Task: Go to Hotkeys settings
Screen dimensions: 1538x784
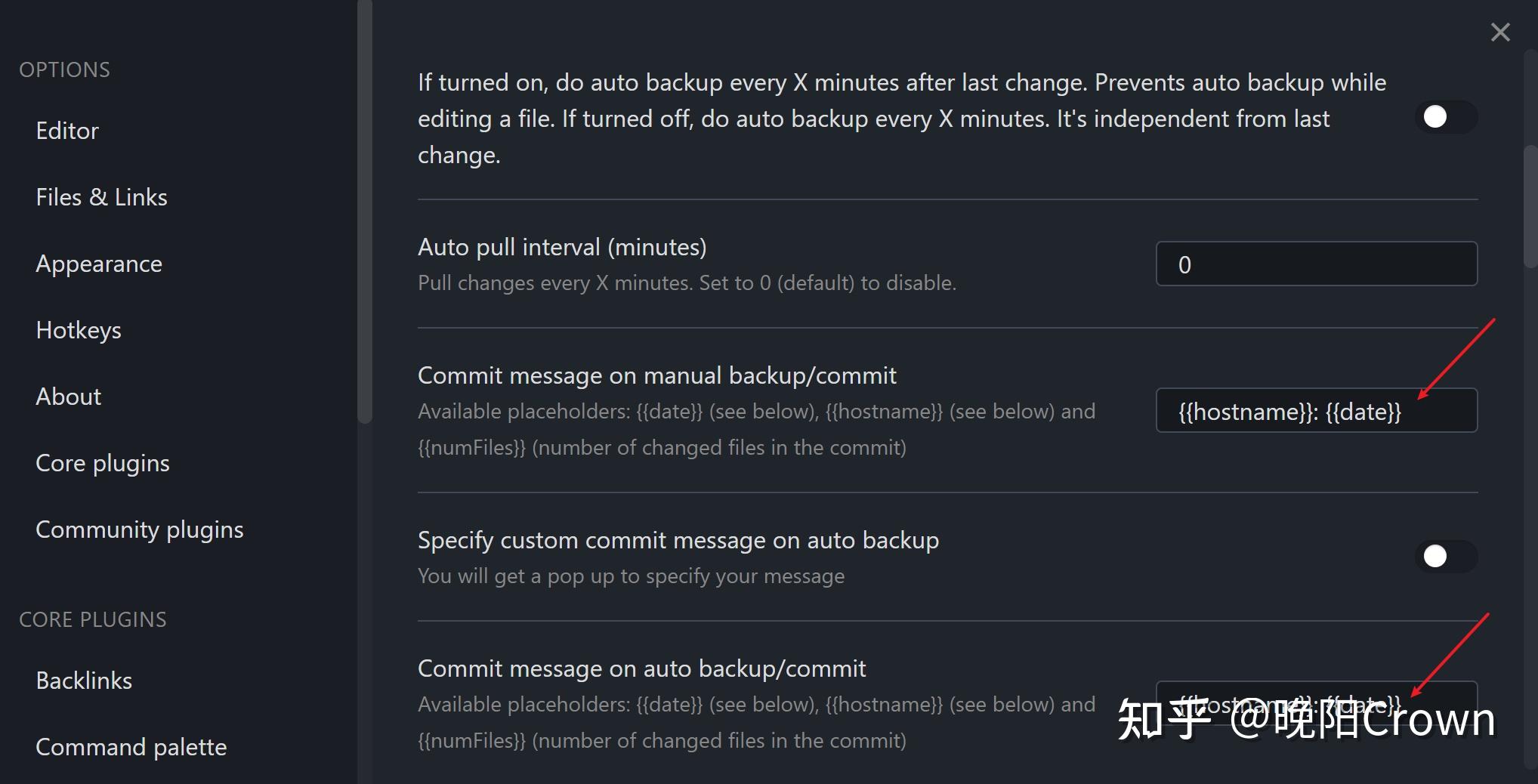Action: coord(79,330)
